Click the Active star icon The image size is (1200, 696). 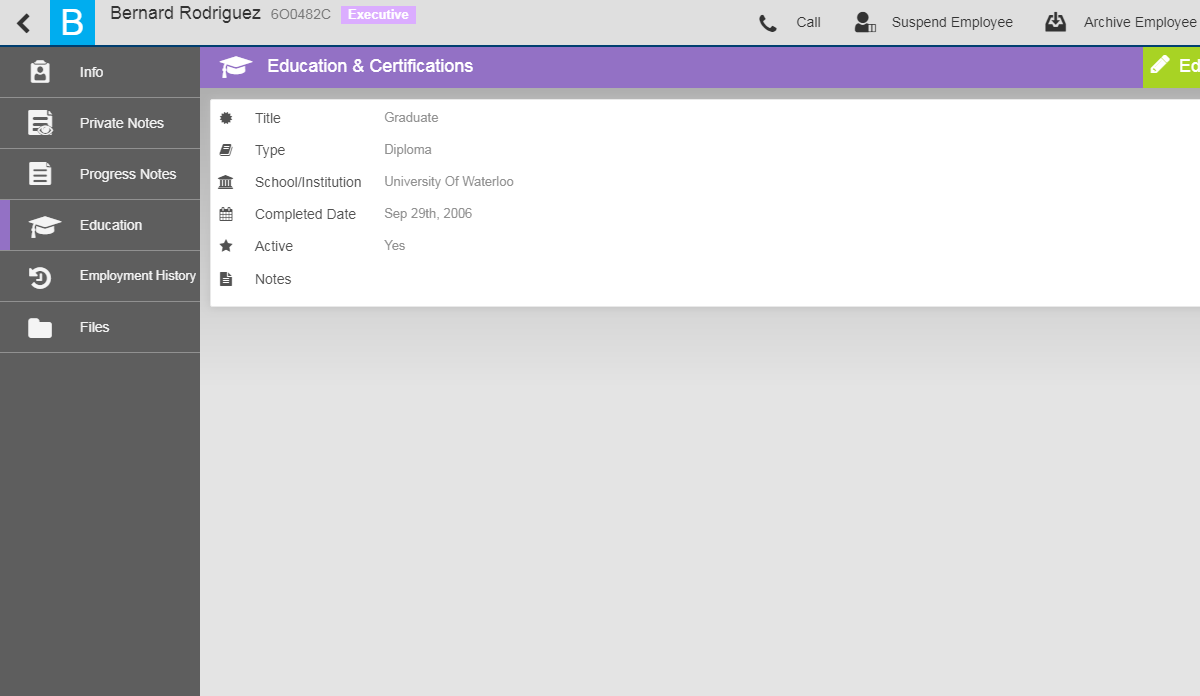226,246
